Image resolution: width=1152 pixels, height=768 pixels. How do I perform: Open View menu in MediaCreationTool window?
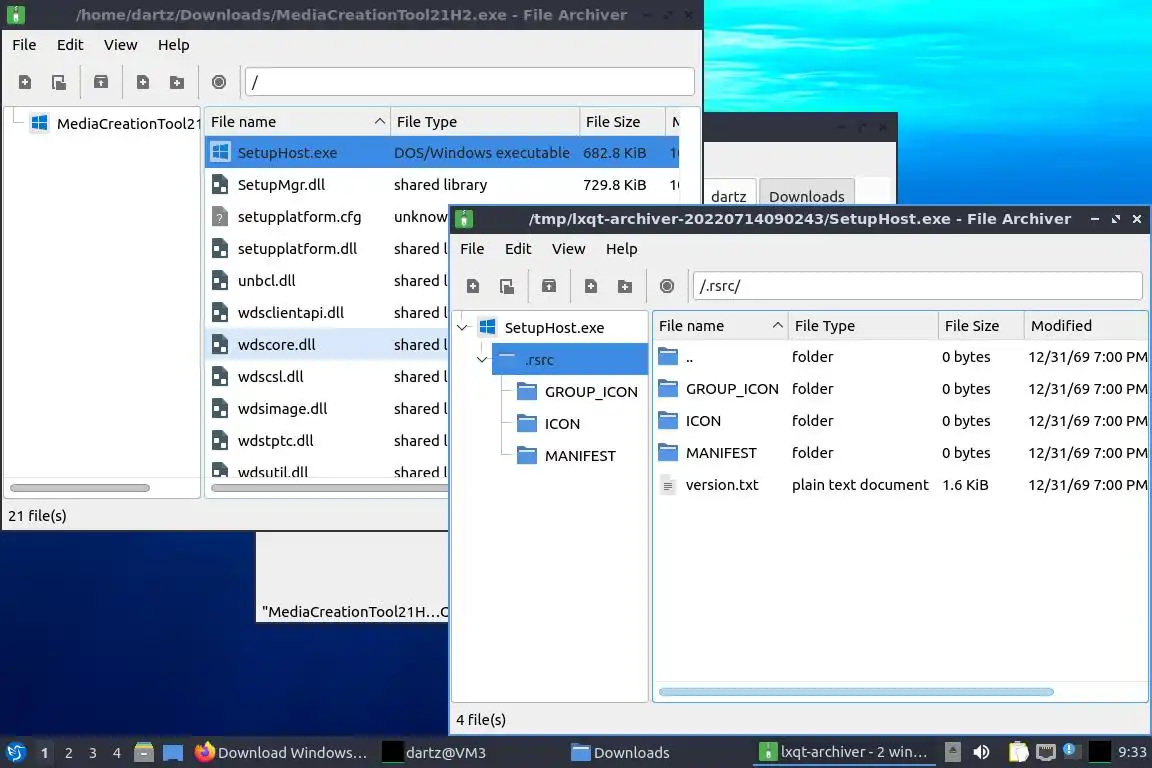click(x=120, y=45)
